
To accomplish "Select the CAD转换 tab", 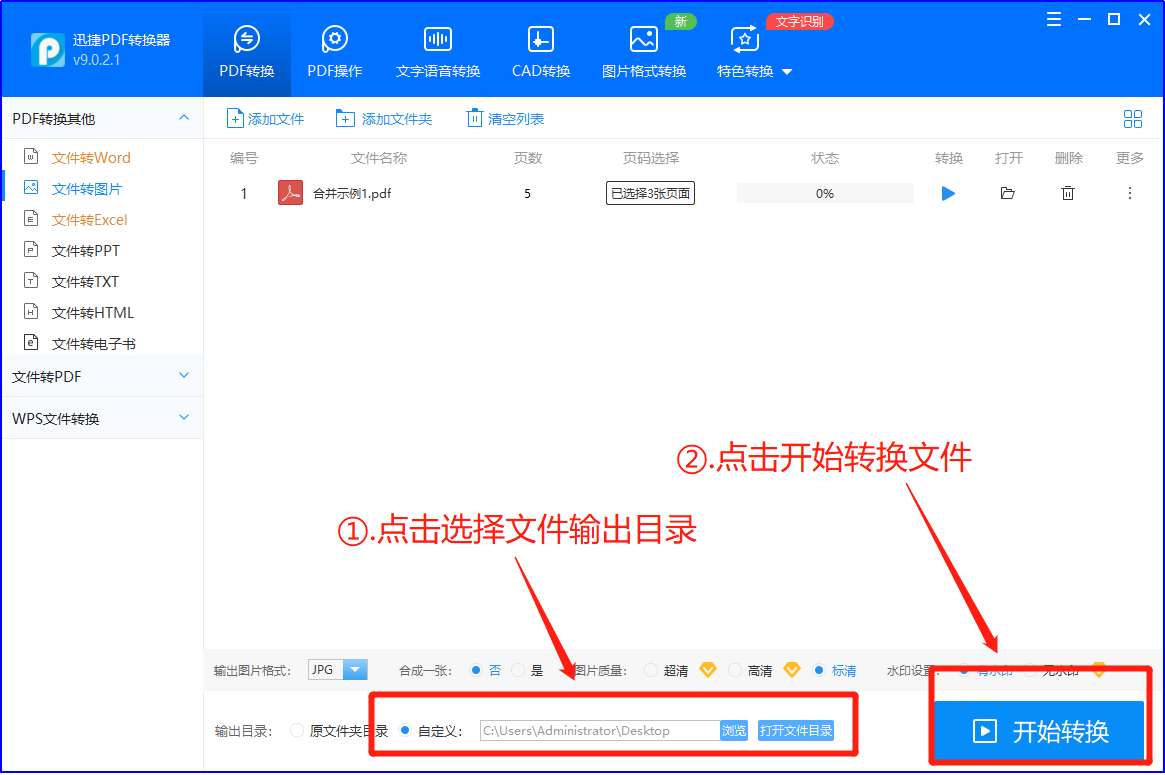I will 541,52.
